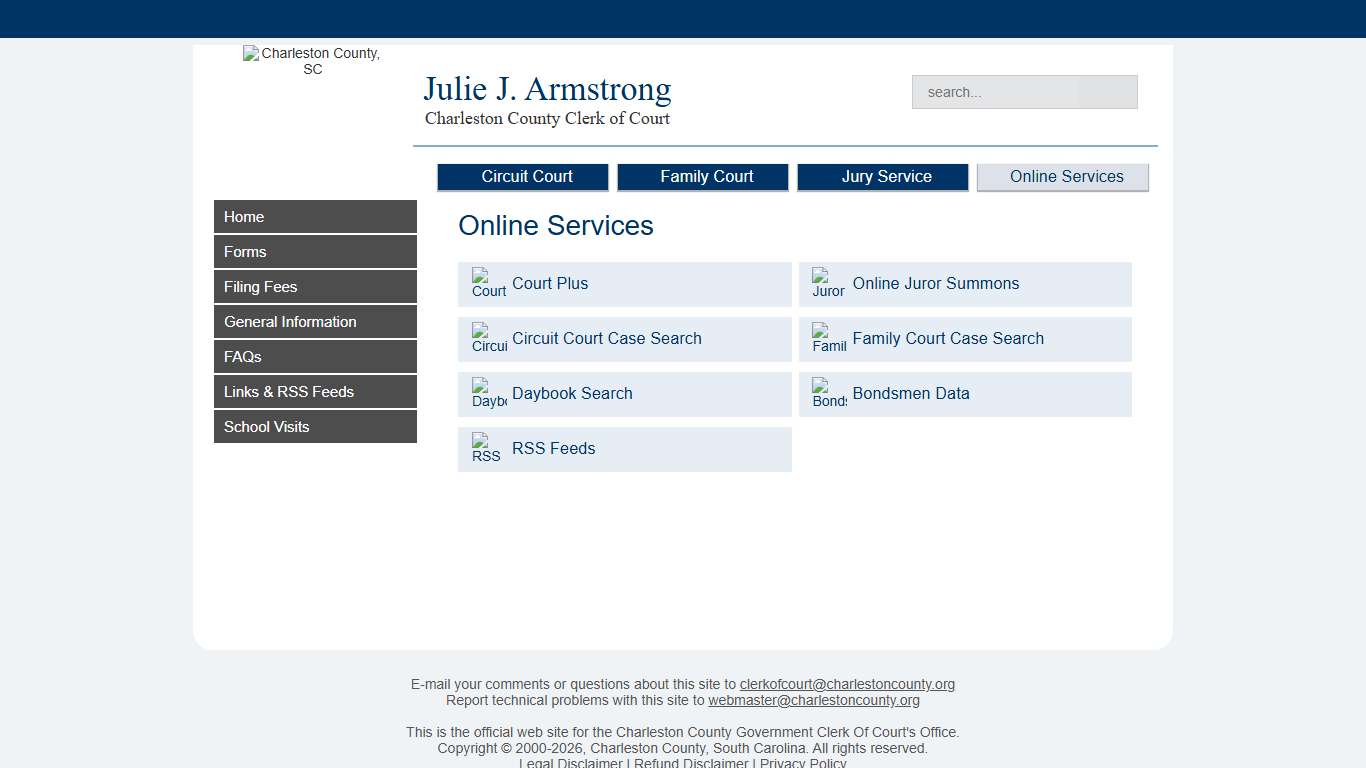Viewport: 1366px width, 768px height.
Task: Click the Circuit Court Case Search icon
Action: (x=487, y=338)
